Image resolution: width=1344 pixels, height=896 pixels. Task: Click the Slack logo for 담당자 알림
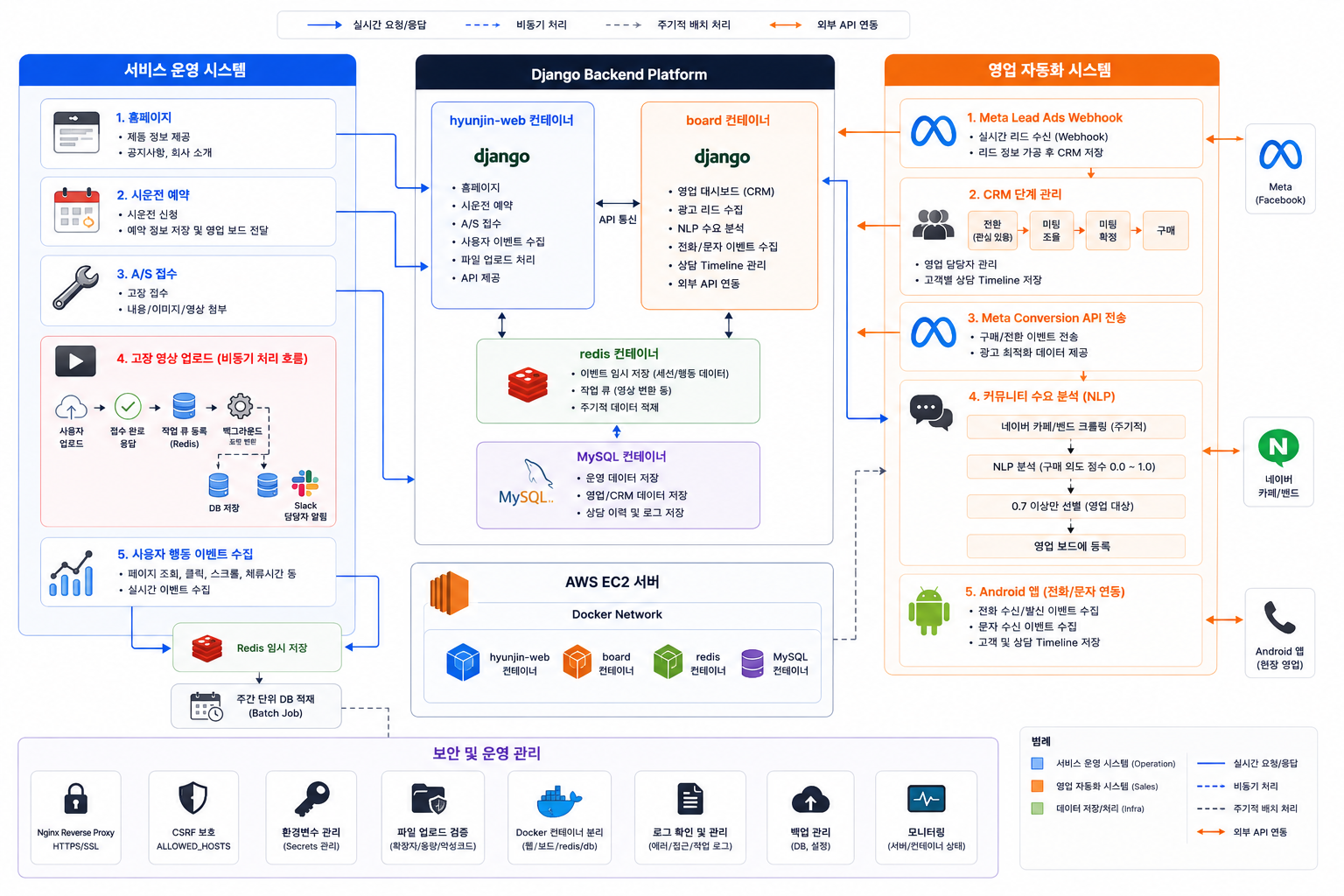tap(304, 483)
